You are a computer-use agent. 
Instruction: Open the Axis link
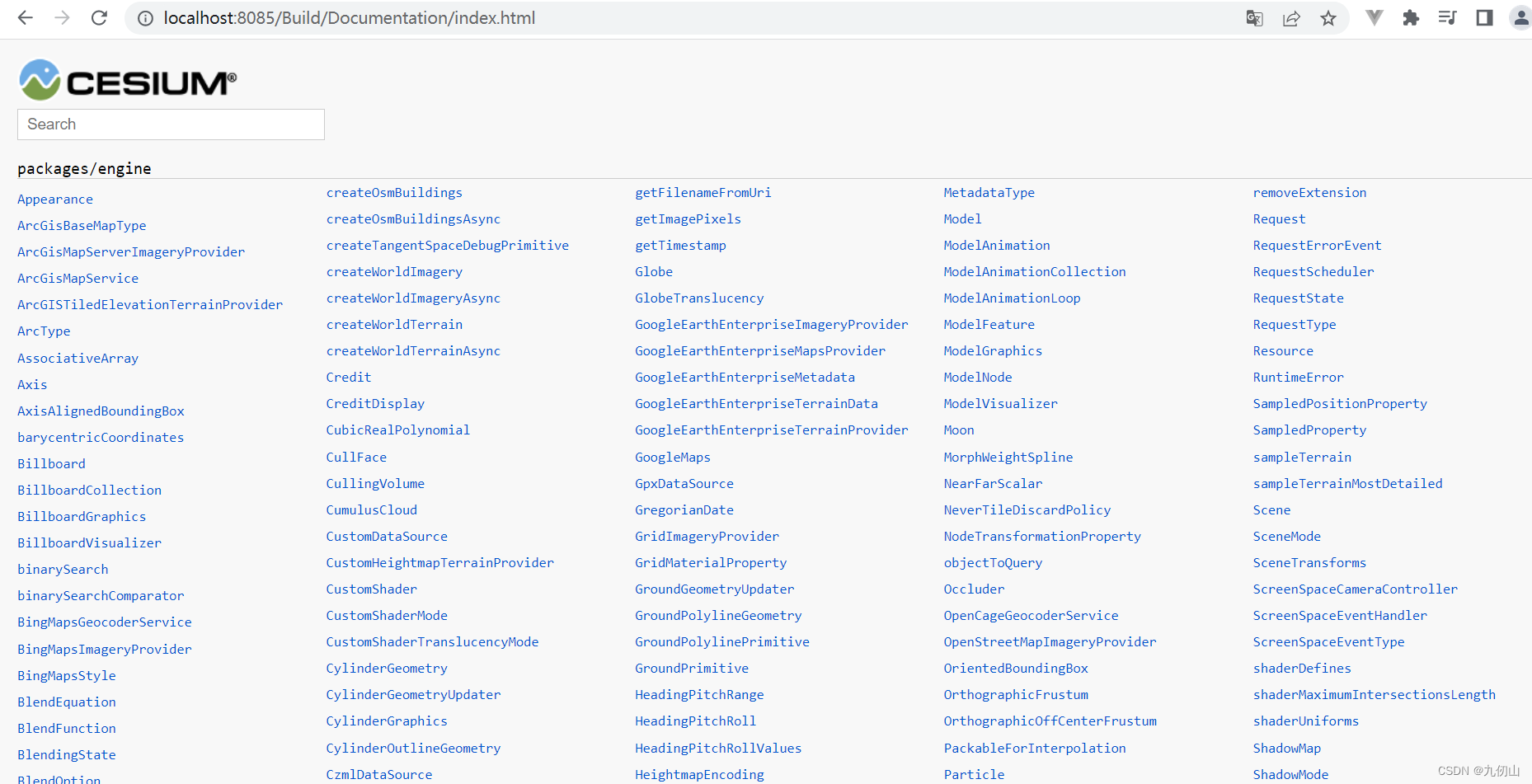32,385
